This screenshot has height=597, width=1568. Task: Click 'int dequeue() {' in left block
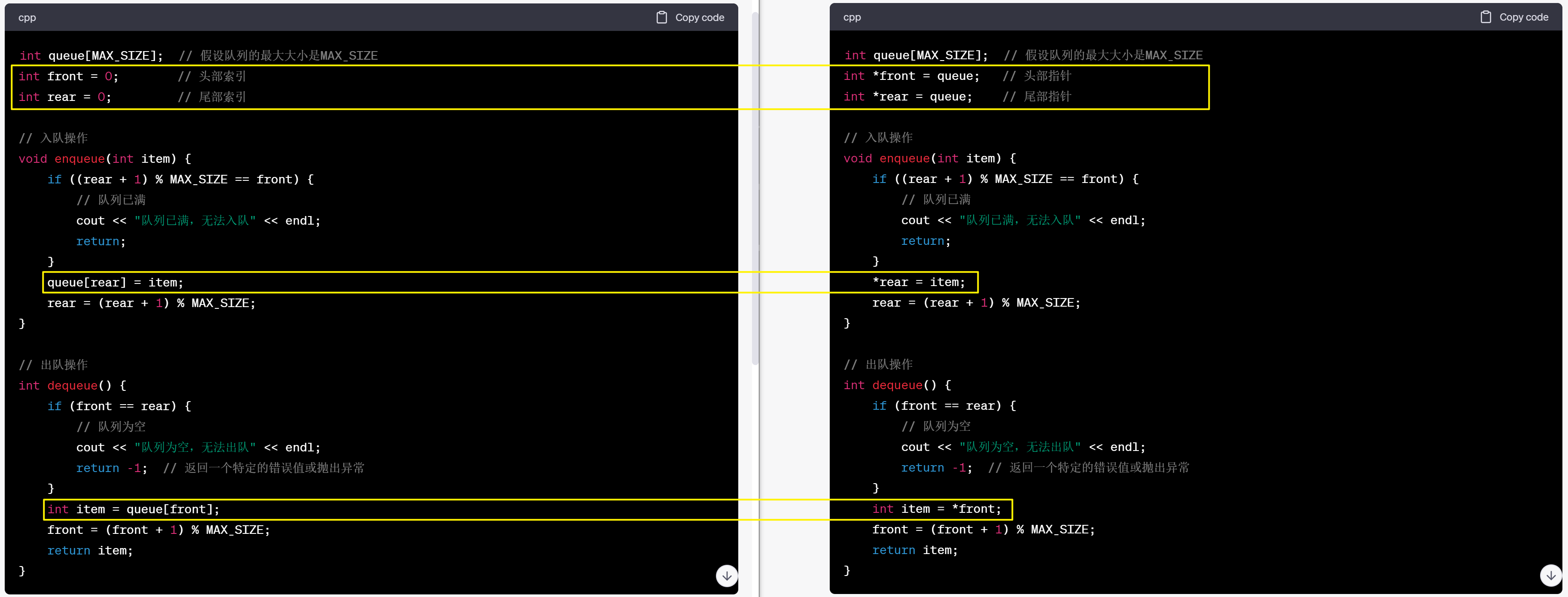(x=73, y=385)
